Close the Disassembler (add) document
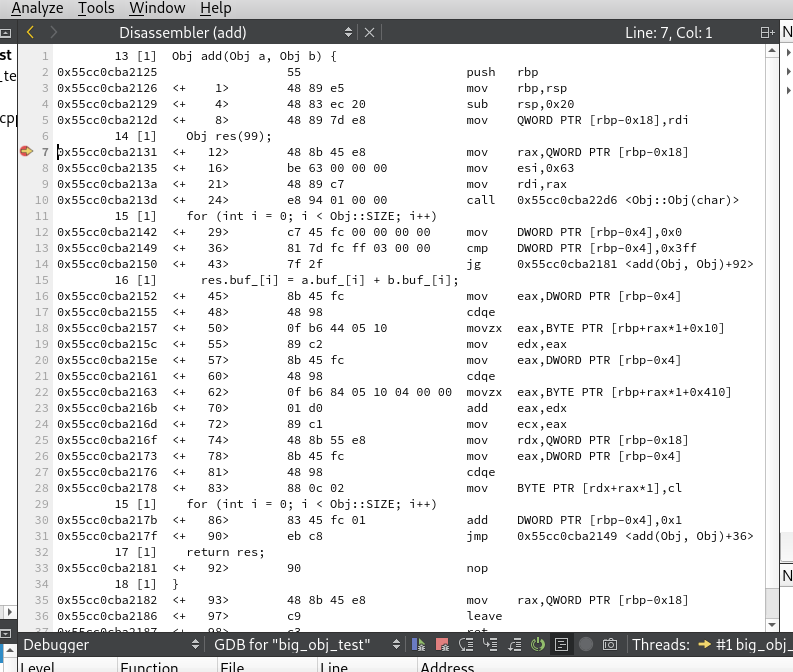The width and height of the screenshot is (793, 672). tap(369, 32)
